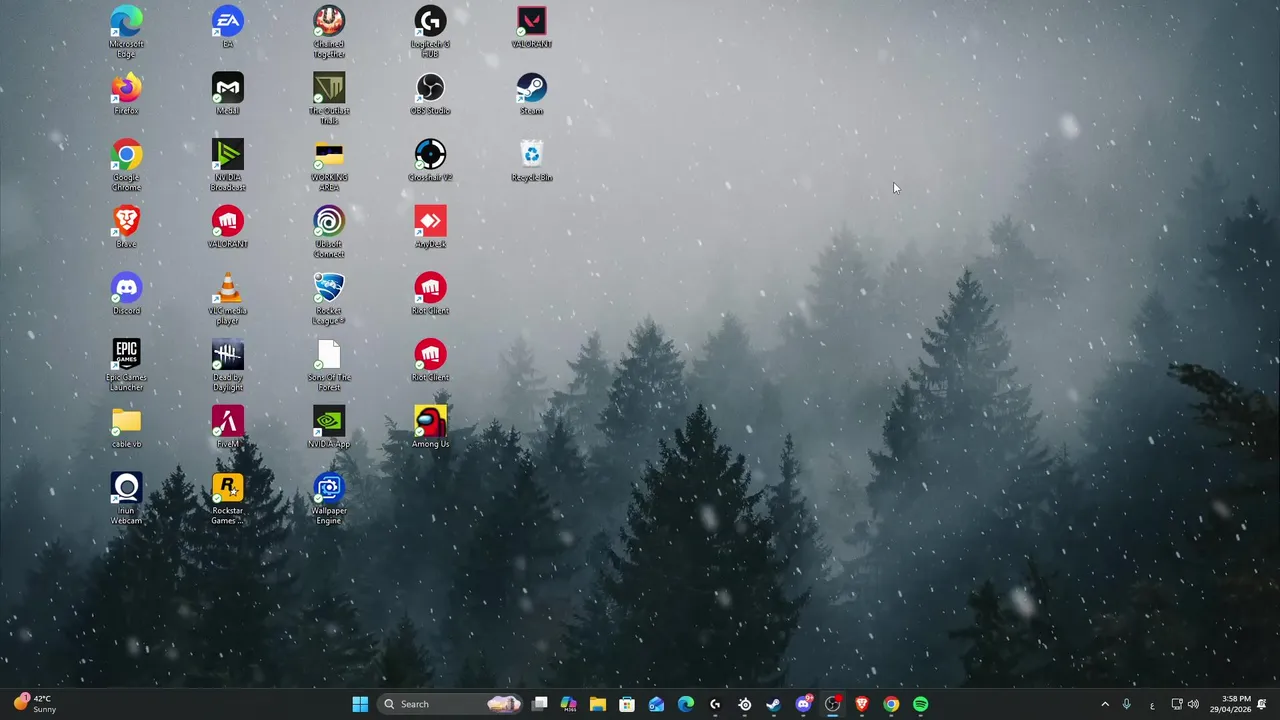Select Discord shortcut on the desktop

click(x=126, y=294)
